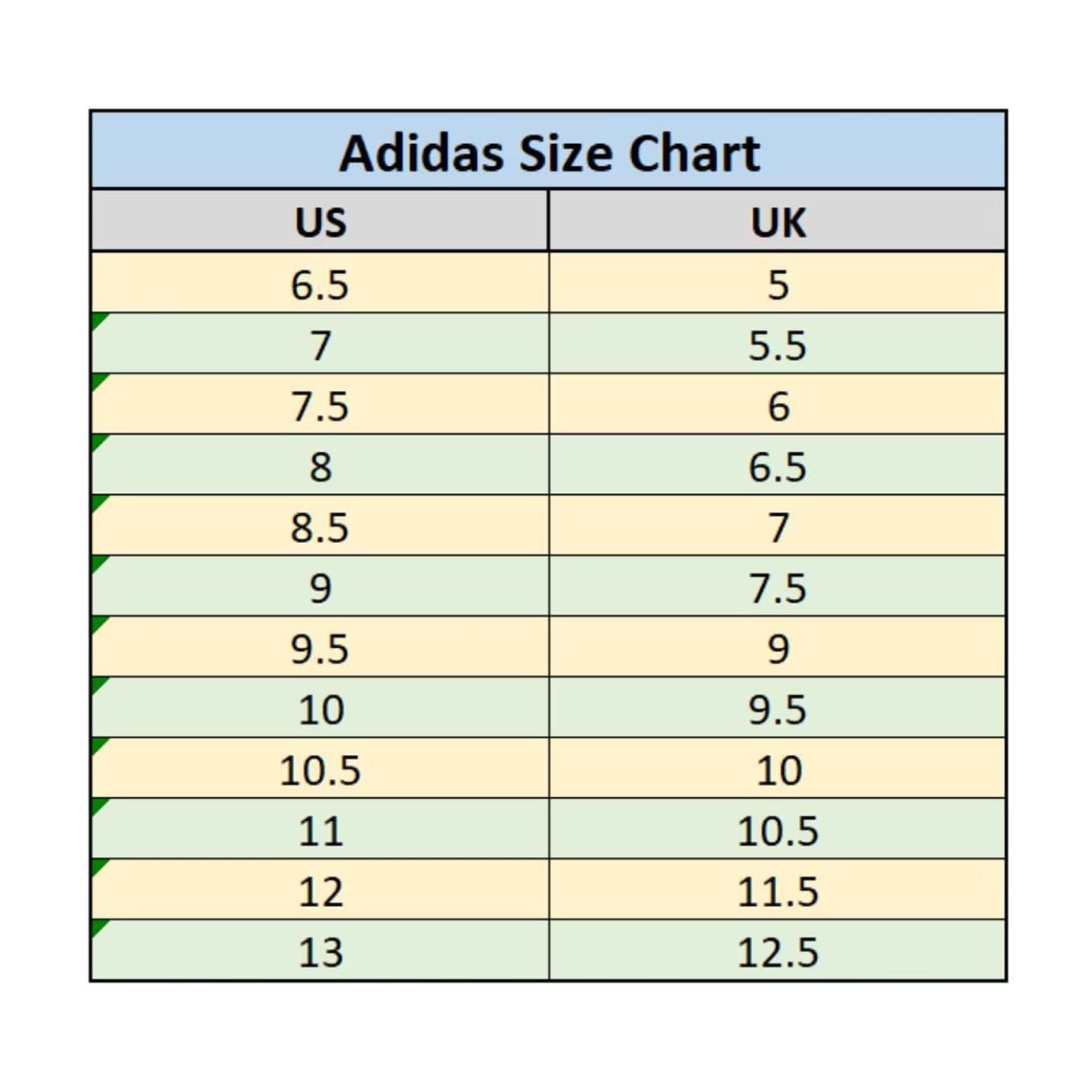Select the UK column header
This screenshot has width=1092, height=1092.
pos(778,221)
